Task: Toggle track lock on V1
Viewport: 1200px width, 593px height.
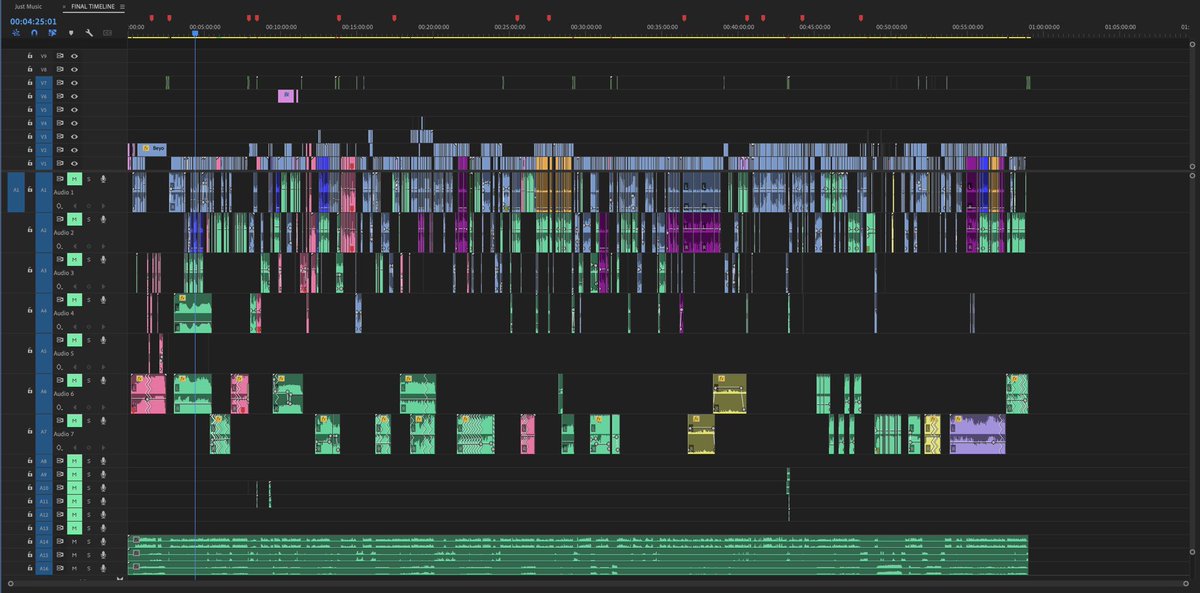Action: pyautogui.click(x=30, y=163)
